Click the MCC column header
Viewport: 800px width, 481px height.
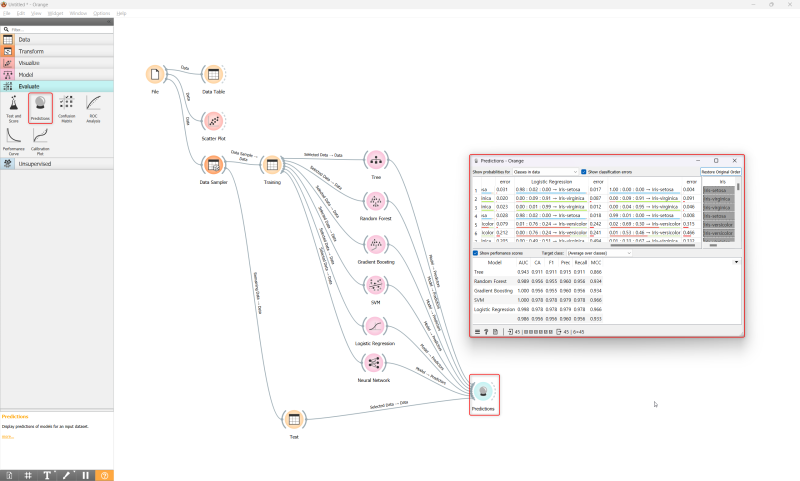(x=595, y=263)
